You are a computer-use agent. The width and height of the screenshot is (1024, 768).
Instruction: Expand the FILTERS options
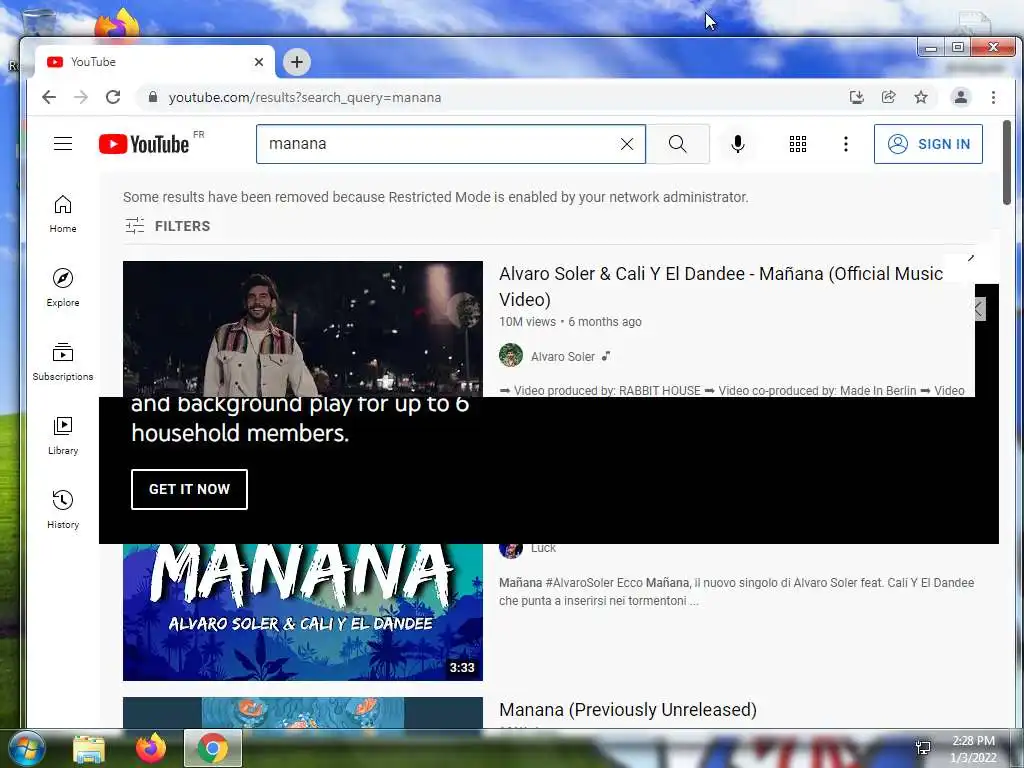click(x=168, y=226)
